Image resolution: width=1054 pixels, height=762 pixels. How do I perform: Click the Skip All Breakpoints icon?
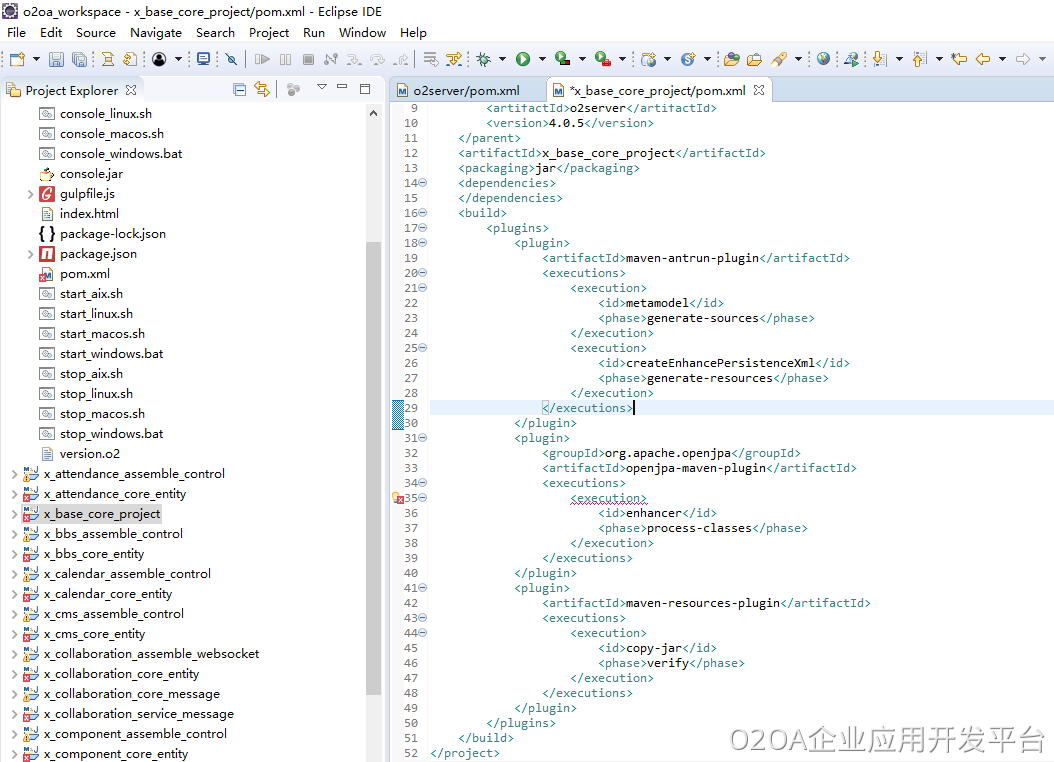click(x=231, y=60)
